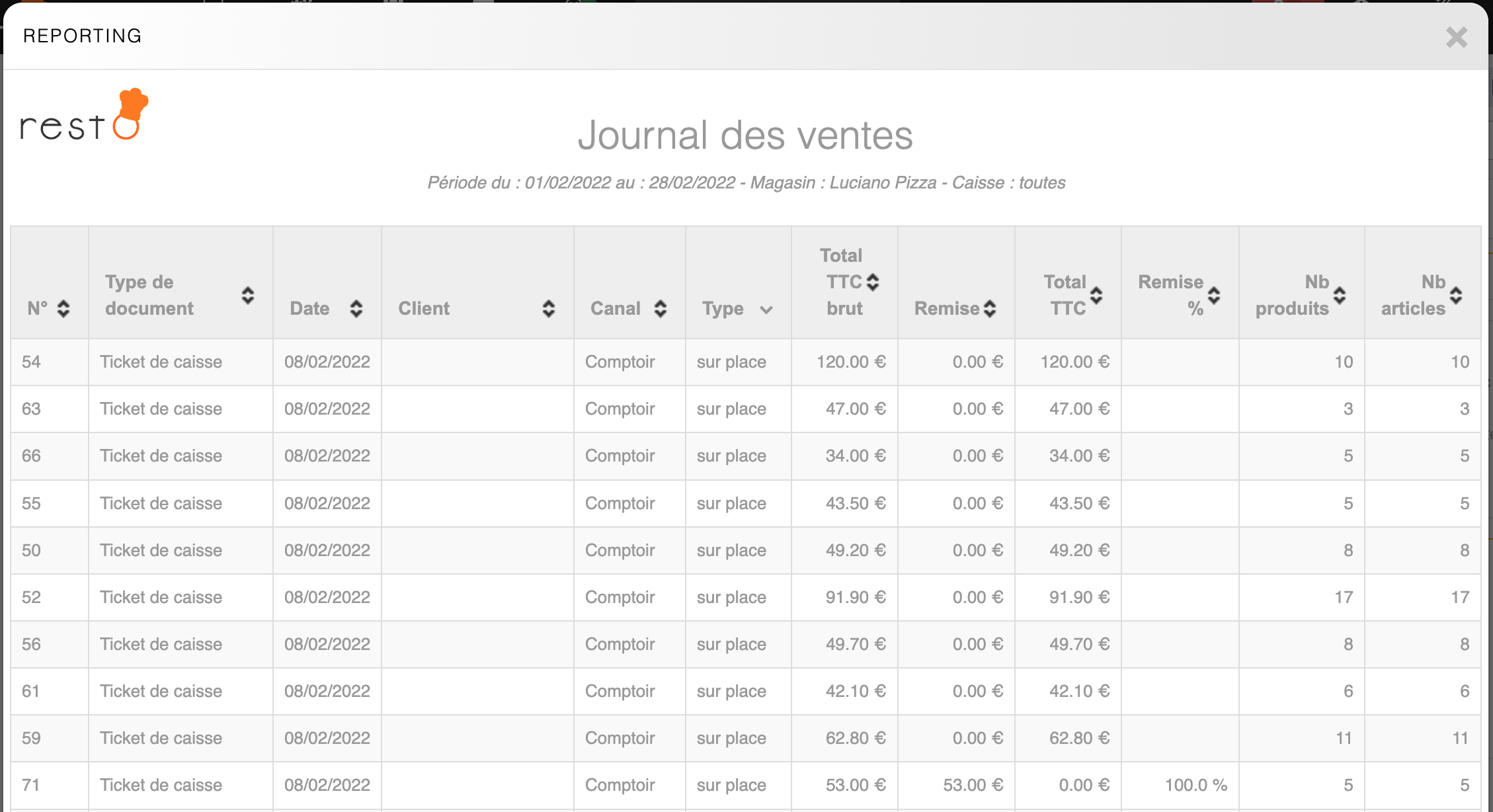Click the Type de document header
This screenshot has height=812, width=1493.
point(149,296)
